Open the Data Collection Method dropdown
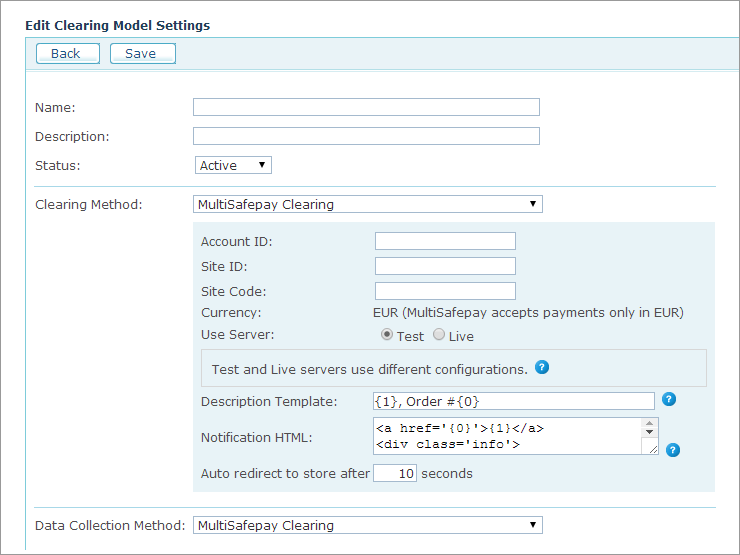Image resolution: width=740 pixels, height=555 pixels. click(367, 525)
